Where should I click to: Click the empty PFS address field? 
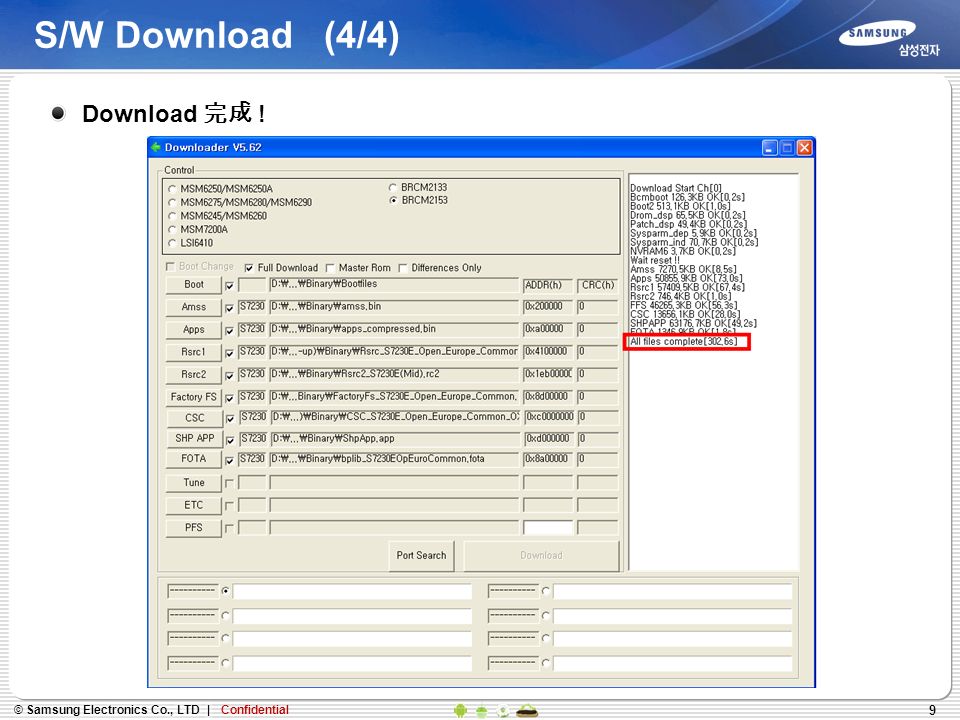click(x=548, y=528)
